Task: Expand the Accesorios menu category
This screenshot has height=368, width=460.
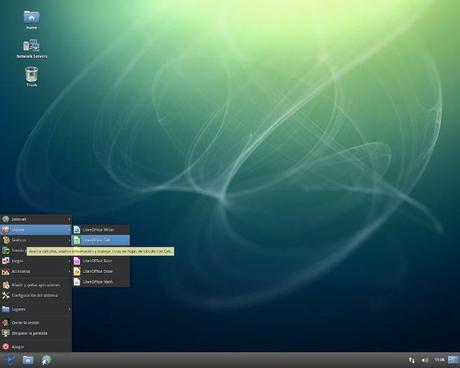Action: [36, 271]
